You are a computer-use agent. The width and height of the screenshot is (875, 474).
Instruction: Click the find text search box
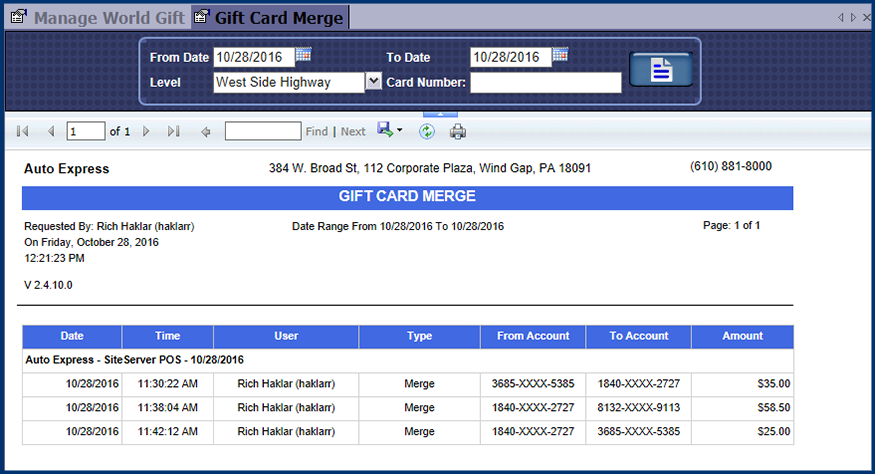pyautogui.click(x=262, y=131)
